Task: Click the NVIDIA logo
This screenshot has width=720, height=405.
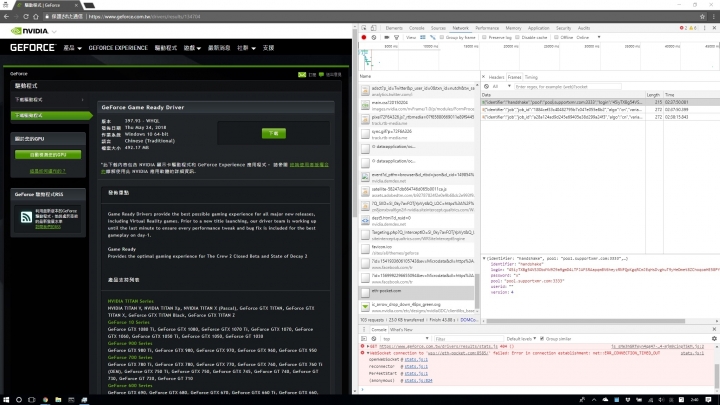Action: click(30, 31)
